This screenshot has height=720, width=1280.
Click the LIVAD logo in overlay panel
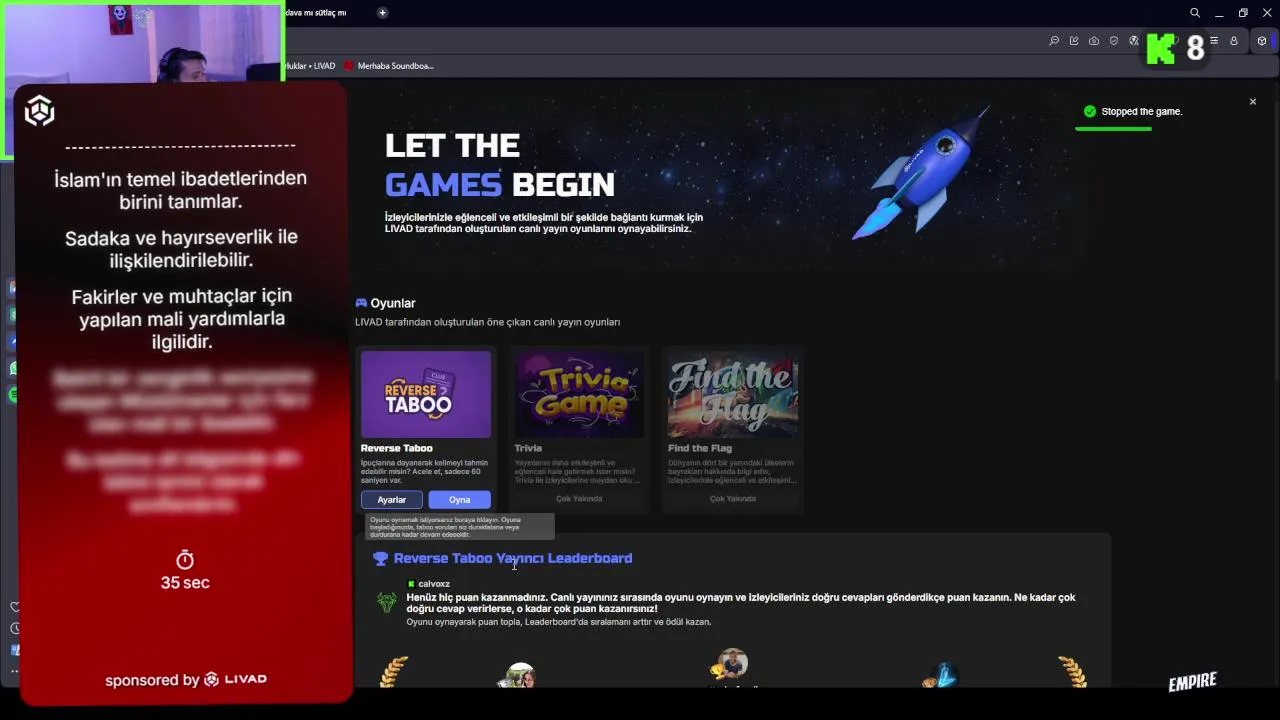[39, 111]
